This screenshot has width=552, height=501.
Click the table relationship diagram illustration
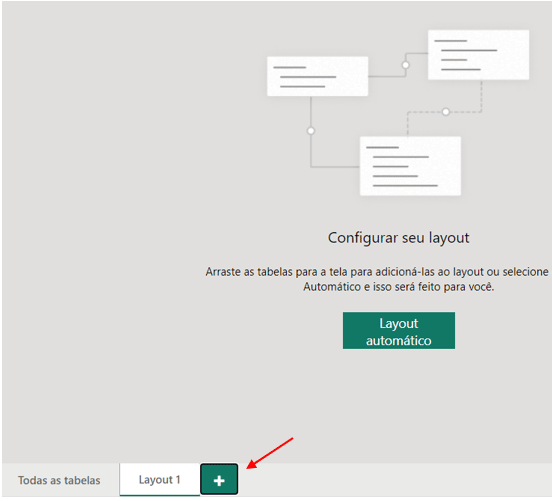(x=398, y=113)
